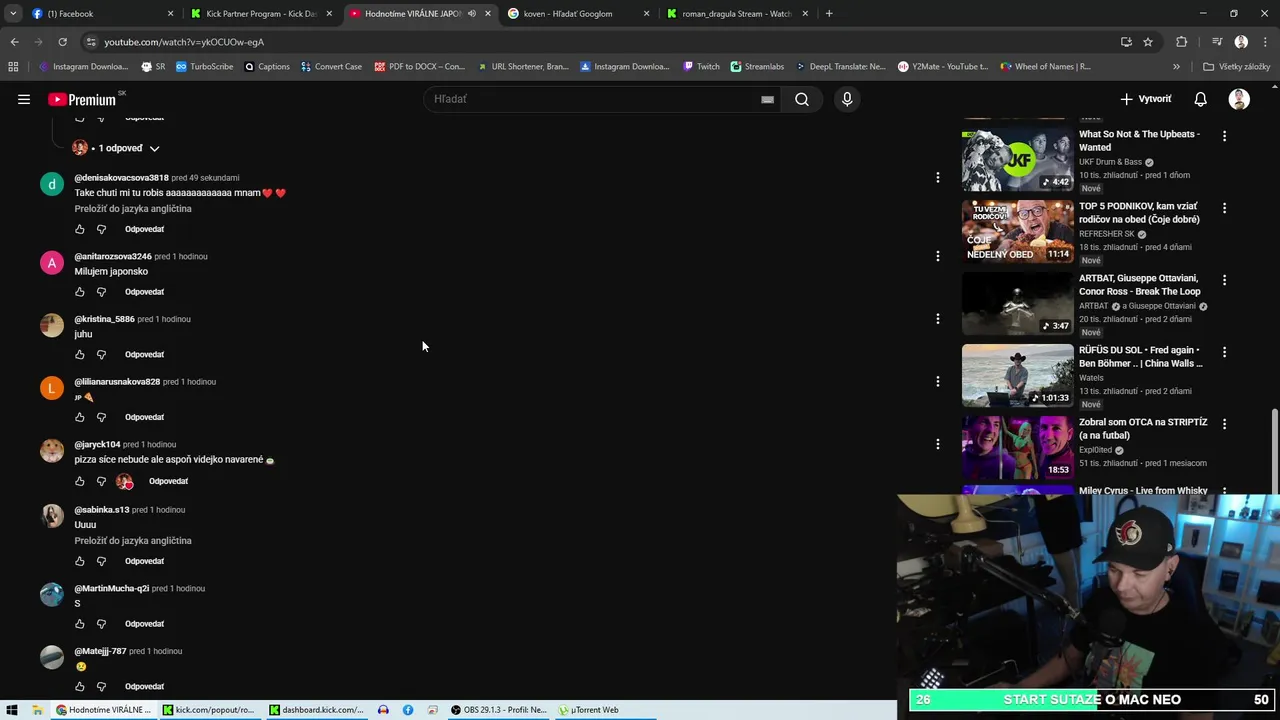
Task: Open the @MartinMucha-q2i channel name
Action: click(x=112, y=588)
